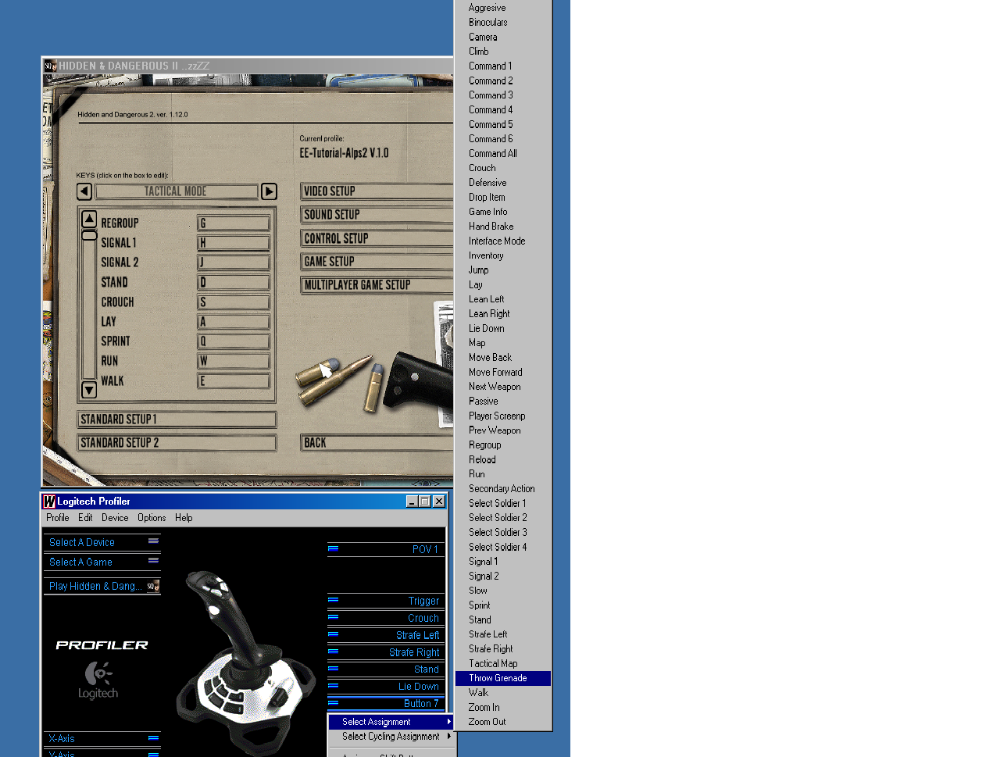Click the Logitech logo in Profiler

(x=98, y=680)
